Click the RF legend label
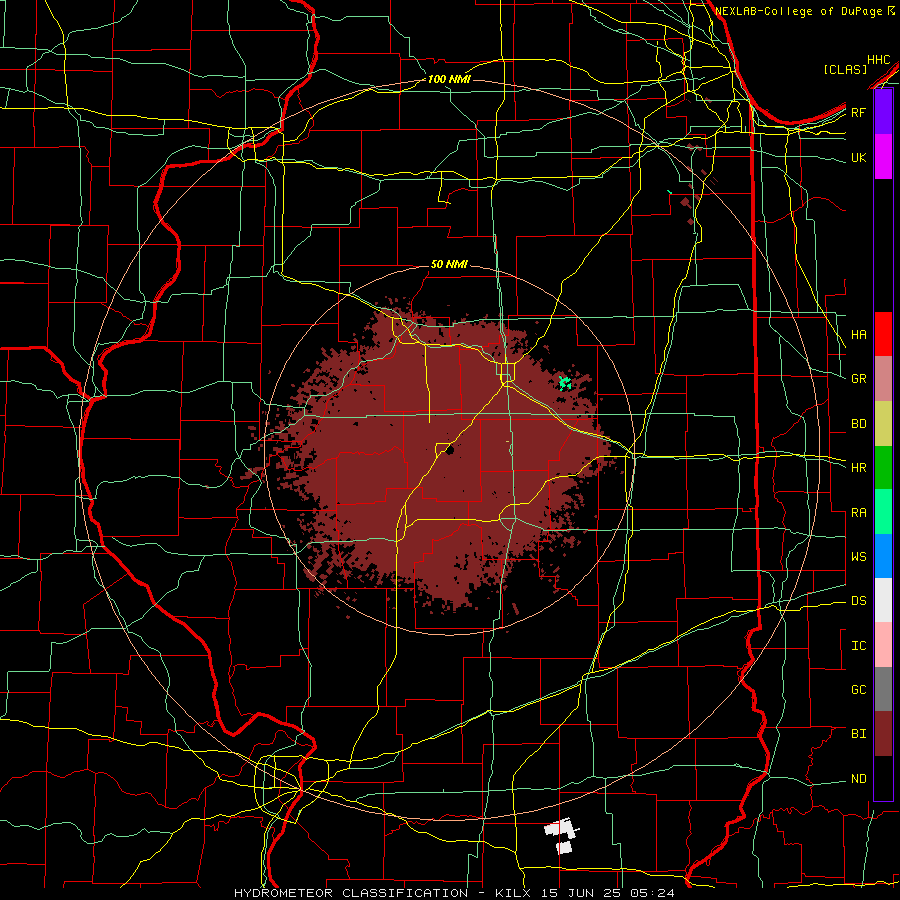900x900 pixels. [859, 112]
